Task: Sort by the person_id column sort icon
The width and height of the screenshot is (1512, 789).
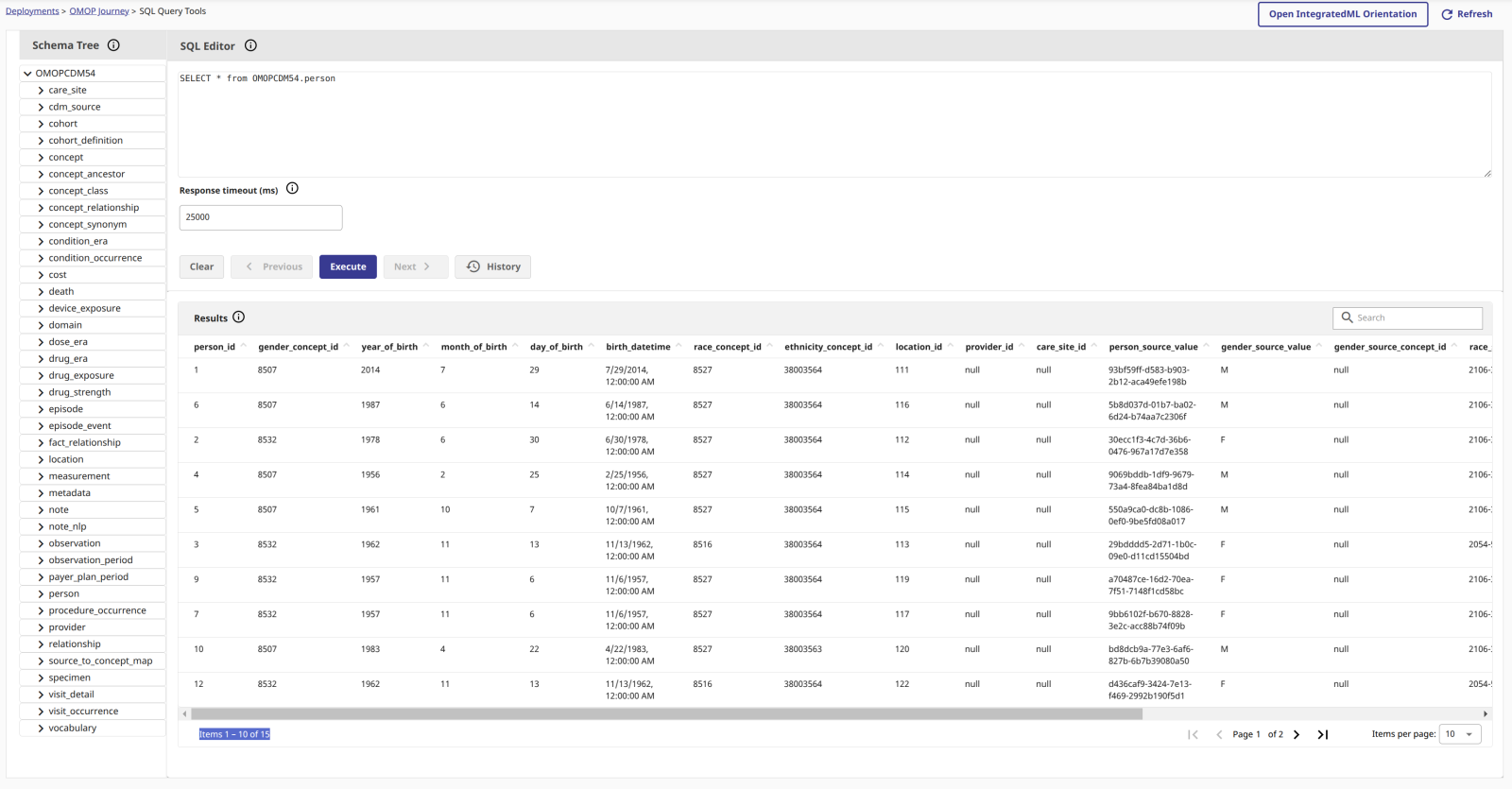Action: click(244, 347)
